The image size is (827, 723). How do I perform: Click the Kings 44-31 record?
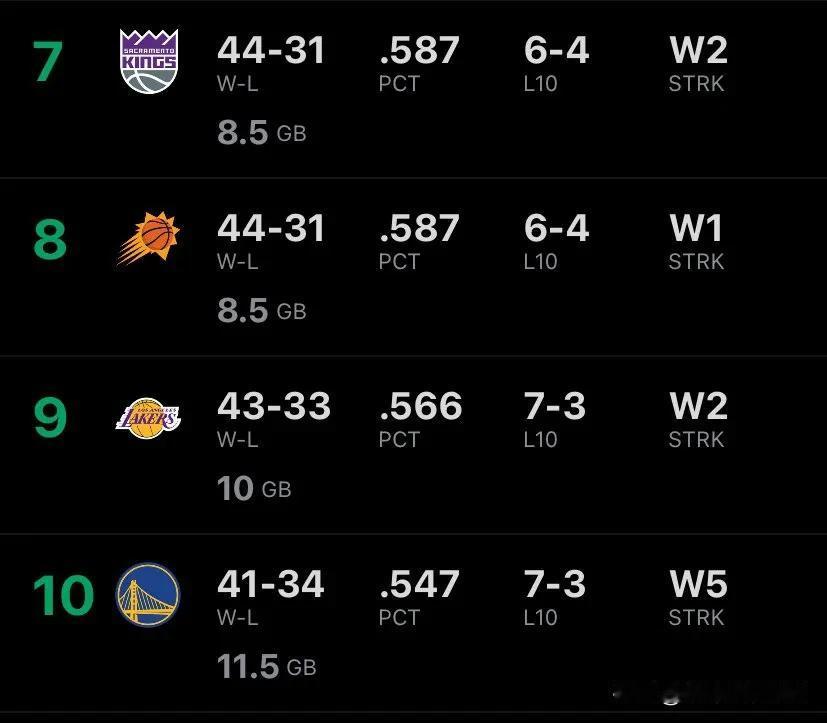pos(271,50)
